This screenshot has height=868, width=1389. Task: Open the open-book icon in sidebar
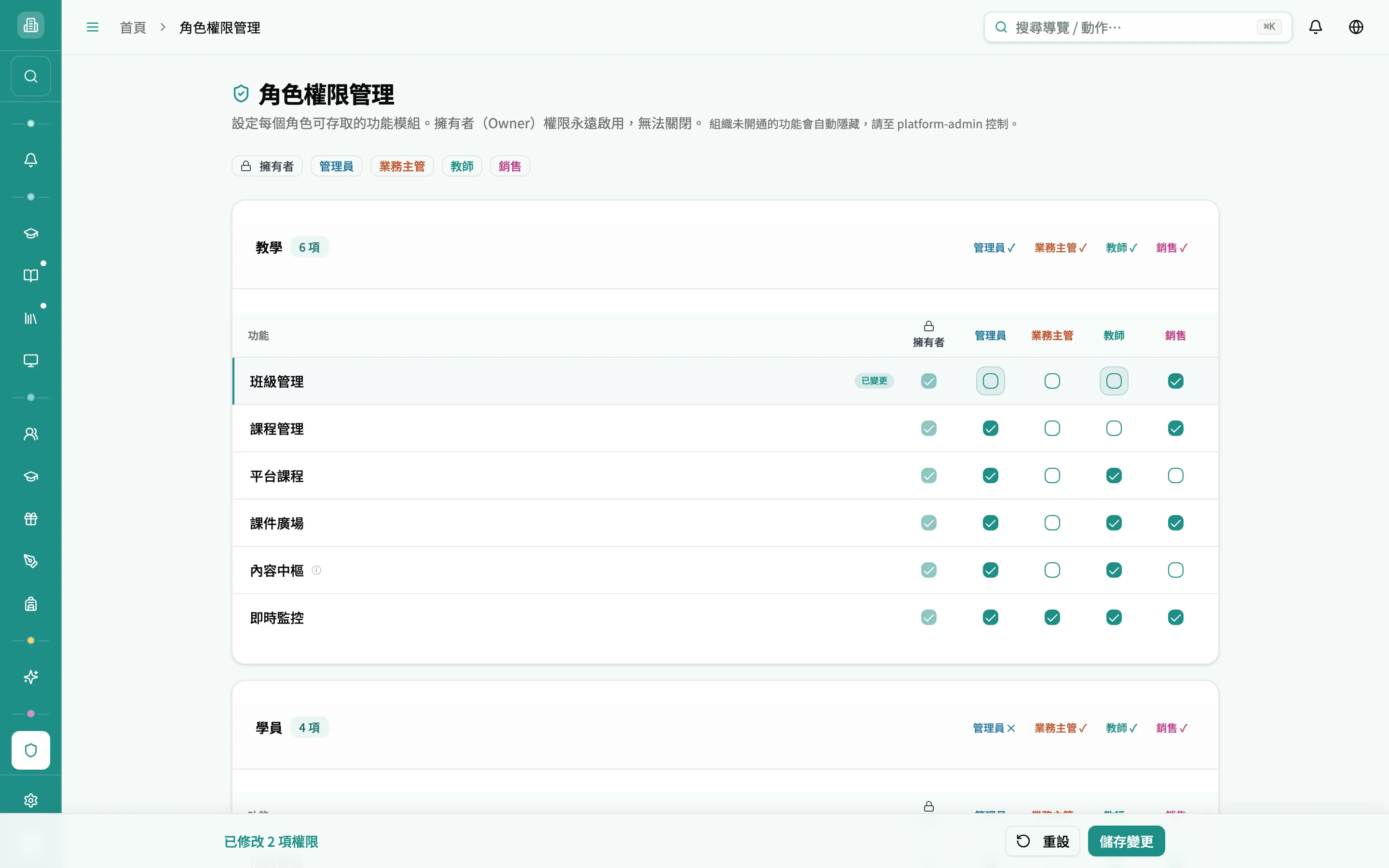point(30,275)
